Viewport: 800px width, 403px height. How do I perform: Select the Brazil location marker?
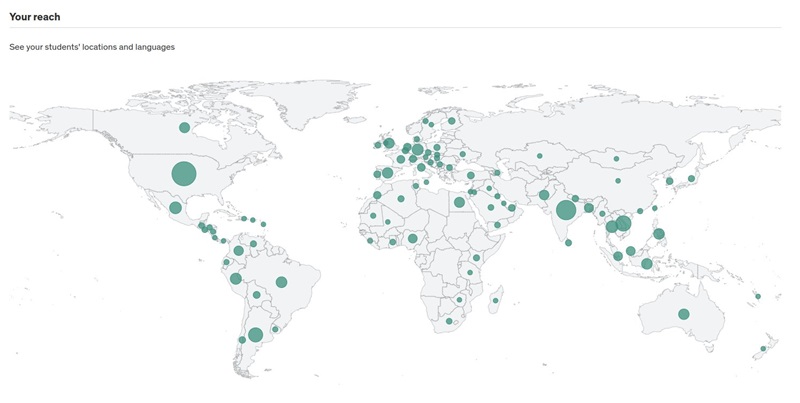point(282,282)
